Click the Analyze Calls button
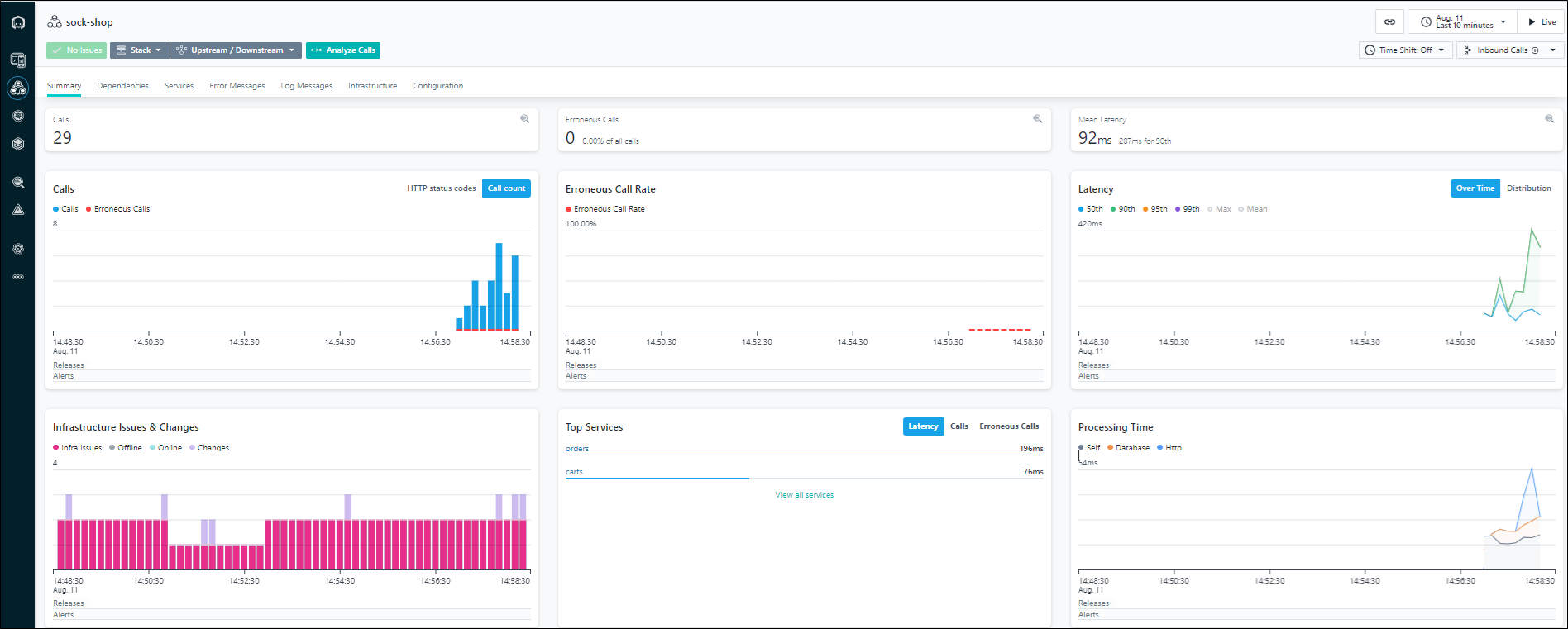 pyautogui.click(x=343, y=50)
